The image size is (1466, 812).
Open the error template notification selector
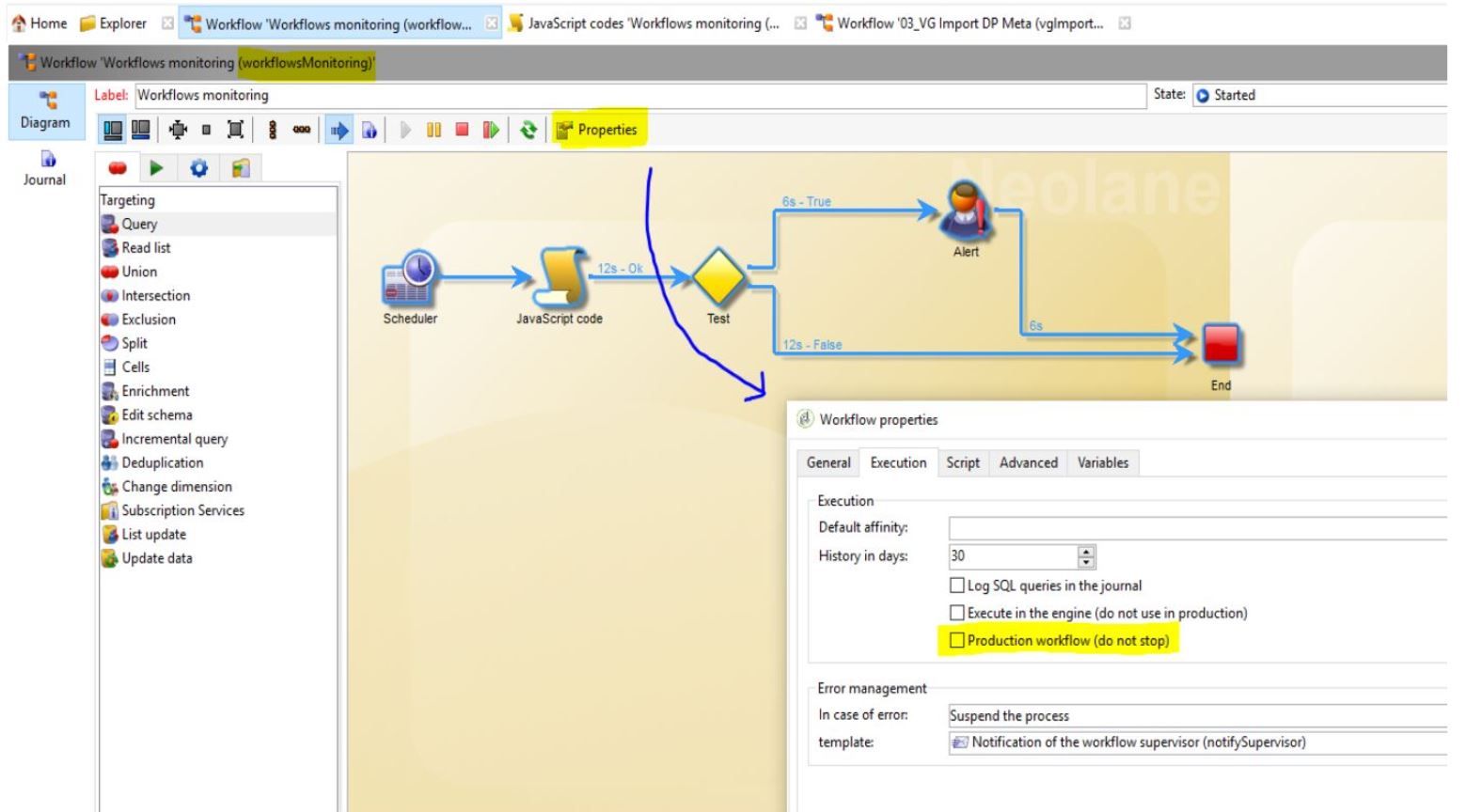coord(1194,742)
